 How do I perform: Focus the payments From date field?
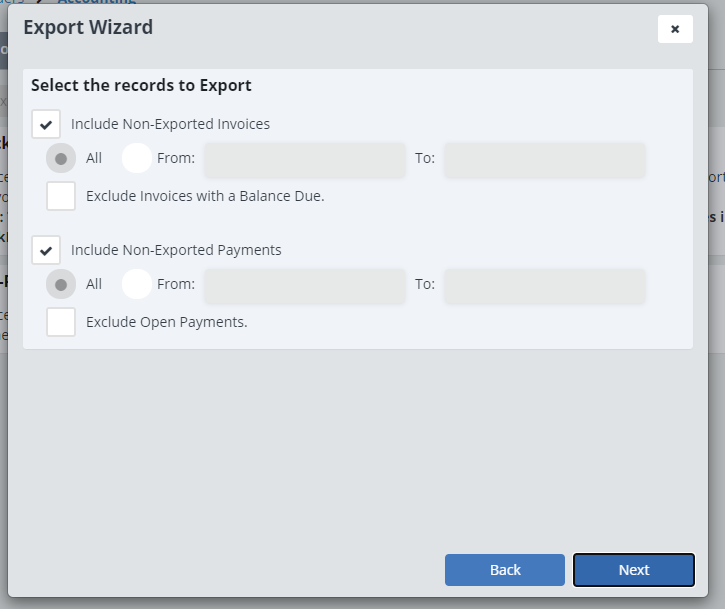pyautogui.click(x=304, y=285)
